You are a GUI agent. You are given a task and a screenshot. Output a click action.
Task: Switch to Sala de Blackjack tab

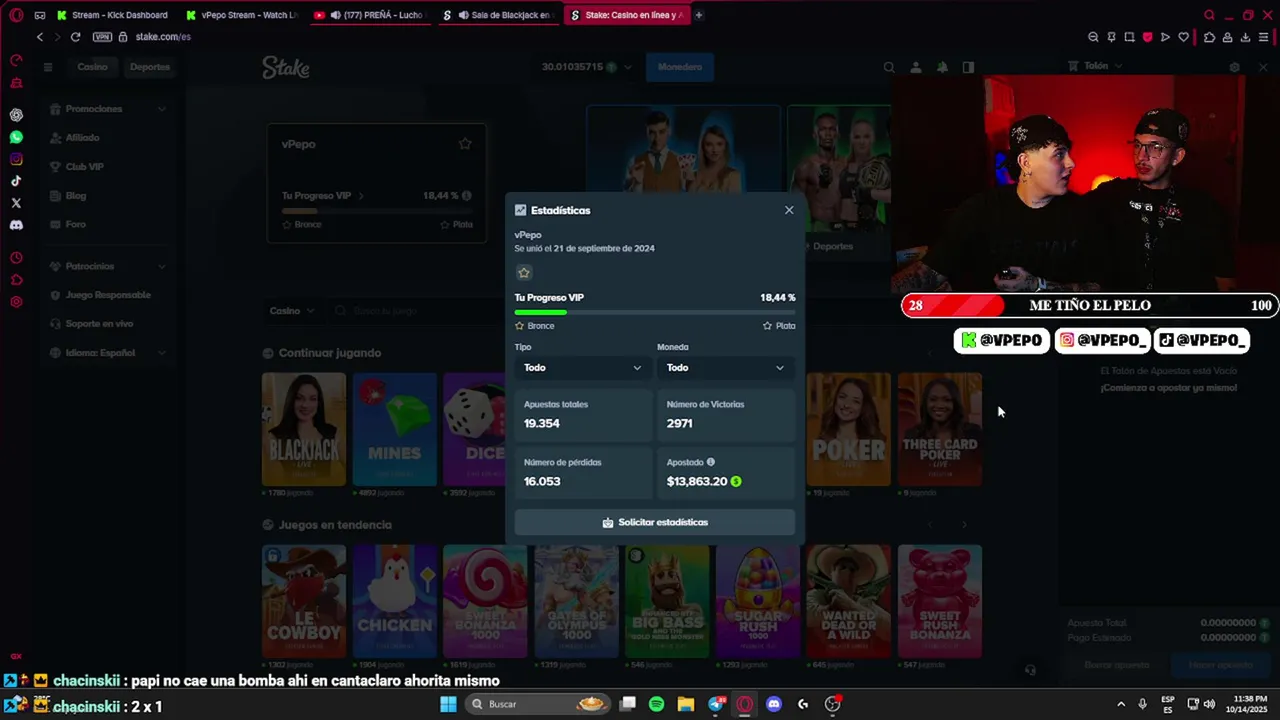tap(499, 15)
